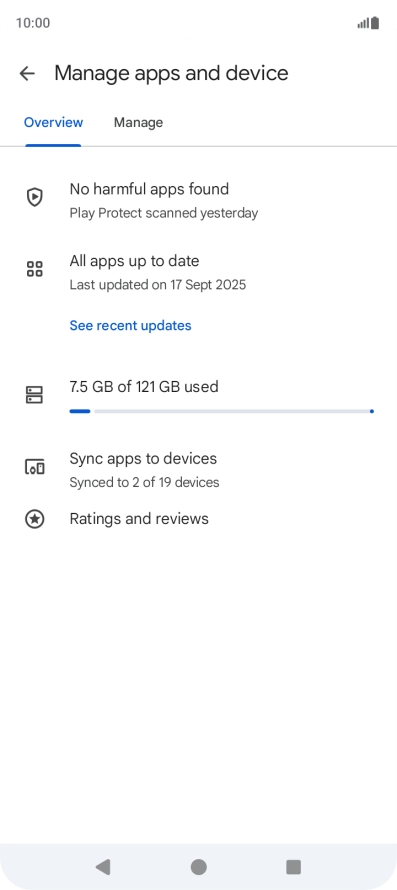Tap the recent apps square button
397x890 pixels.
[x=293, y=867]
